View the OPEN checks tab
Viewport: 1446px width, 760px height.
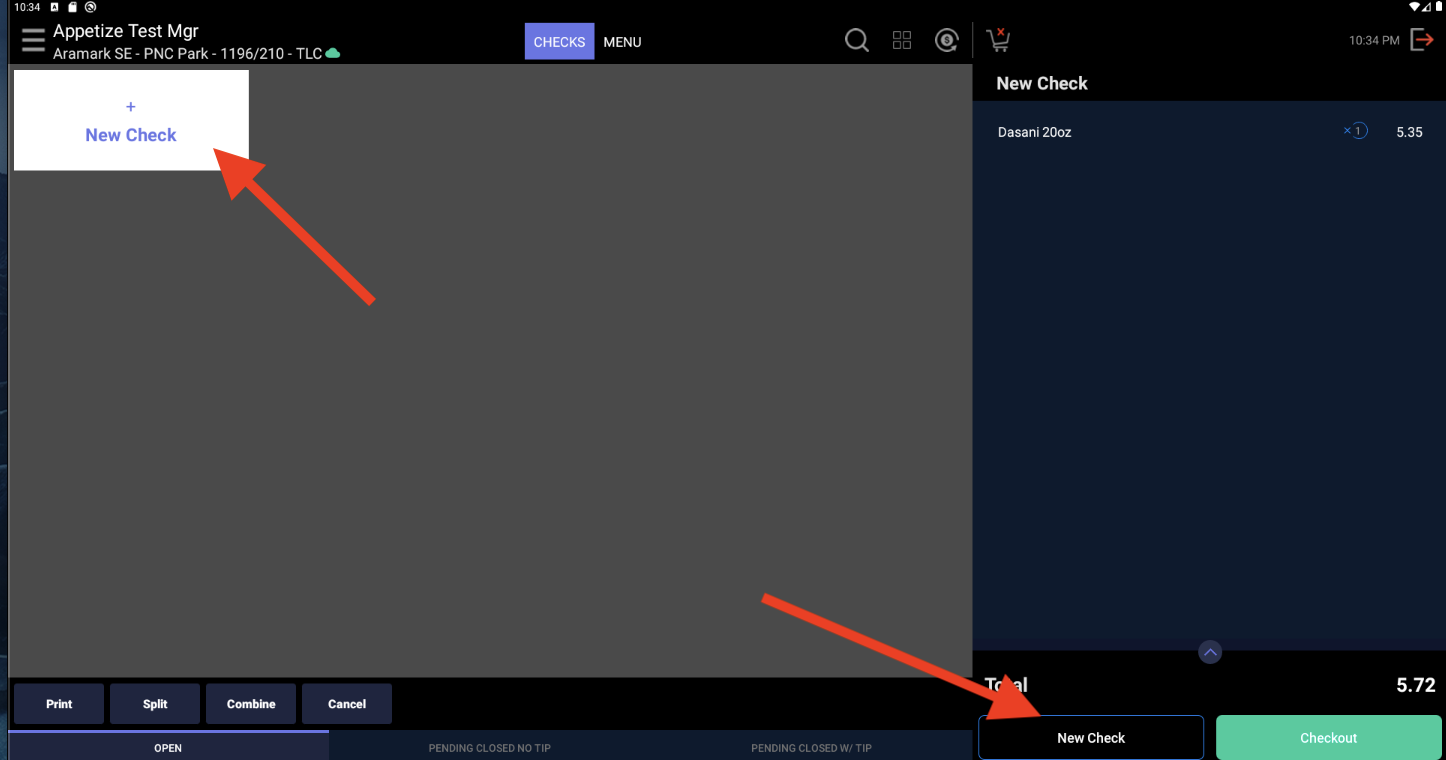(168, 747)
